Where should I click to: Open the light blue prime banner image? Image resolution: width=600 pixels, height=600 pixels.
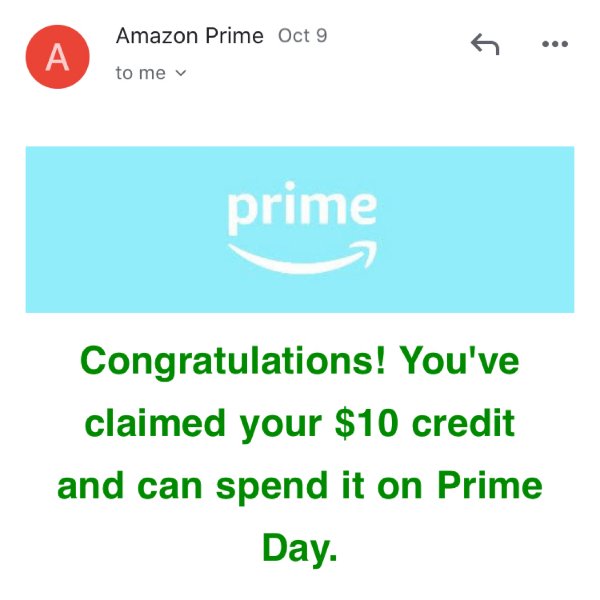(x=300, y=229)
